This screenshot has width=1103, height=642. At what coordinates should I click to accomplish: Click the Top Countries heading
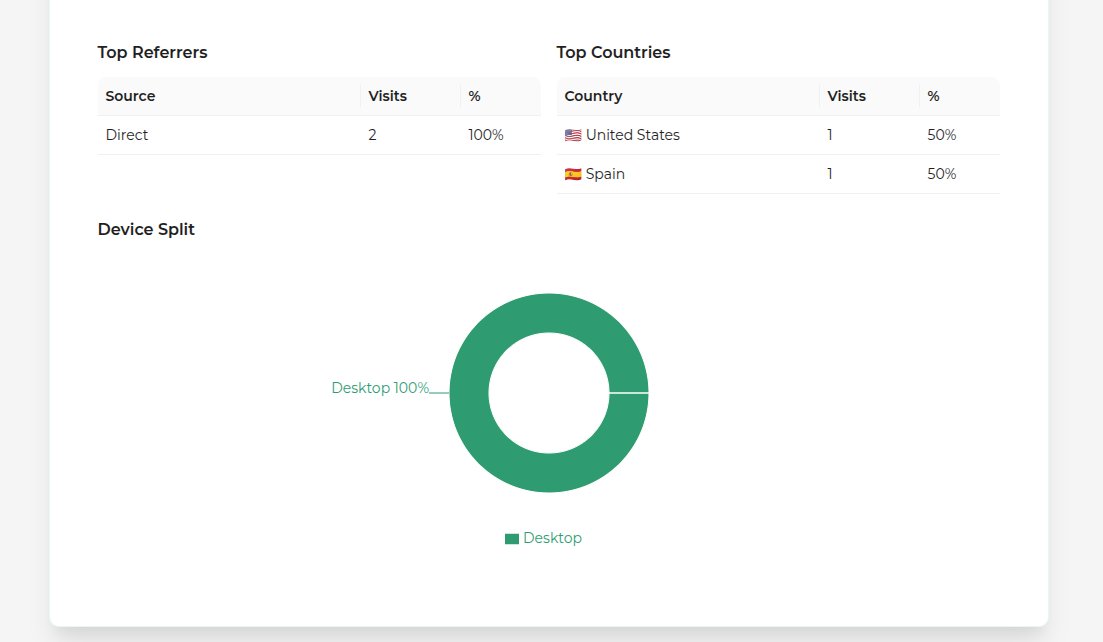tap(613, 53)
